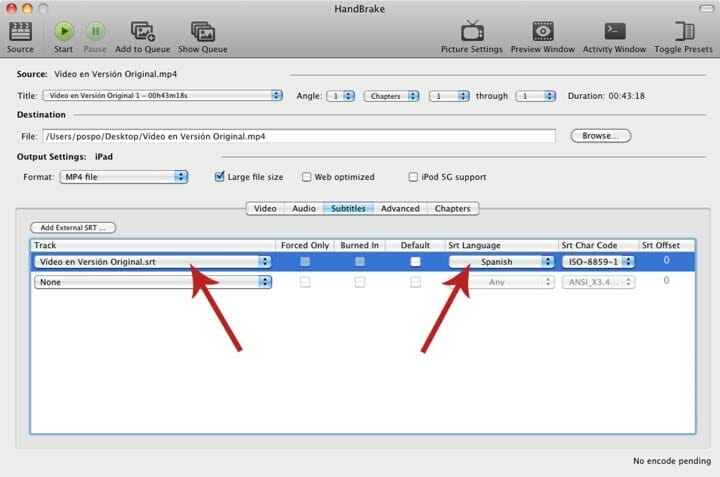Click the Srt Offset column header

(667, 245)
